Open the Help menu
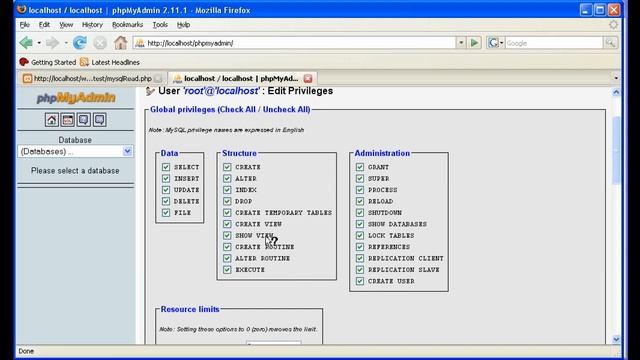This screenshot has width=640, height=360. pos(183,24)
